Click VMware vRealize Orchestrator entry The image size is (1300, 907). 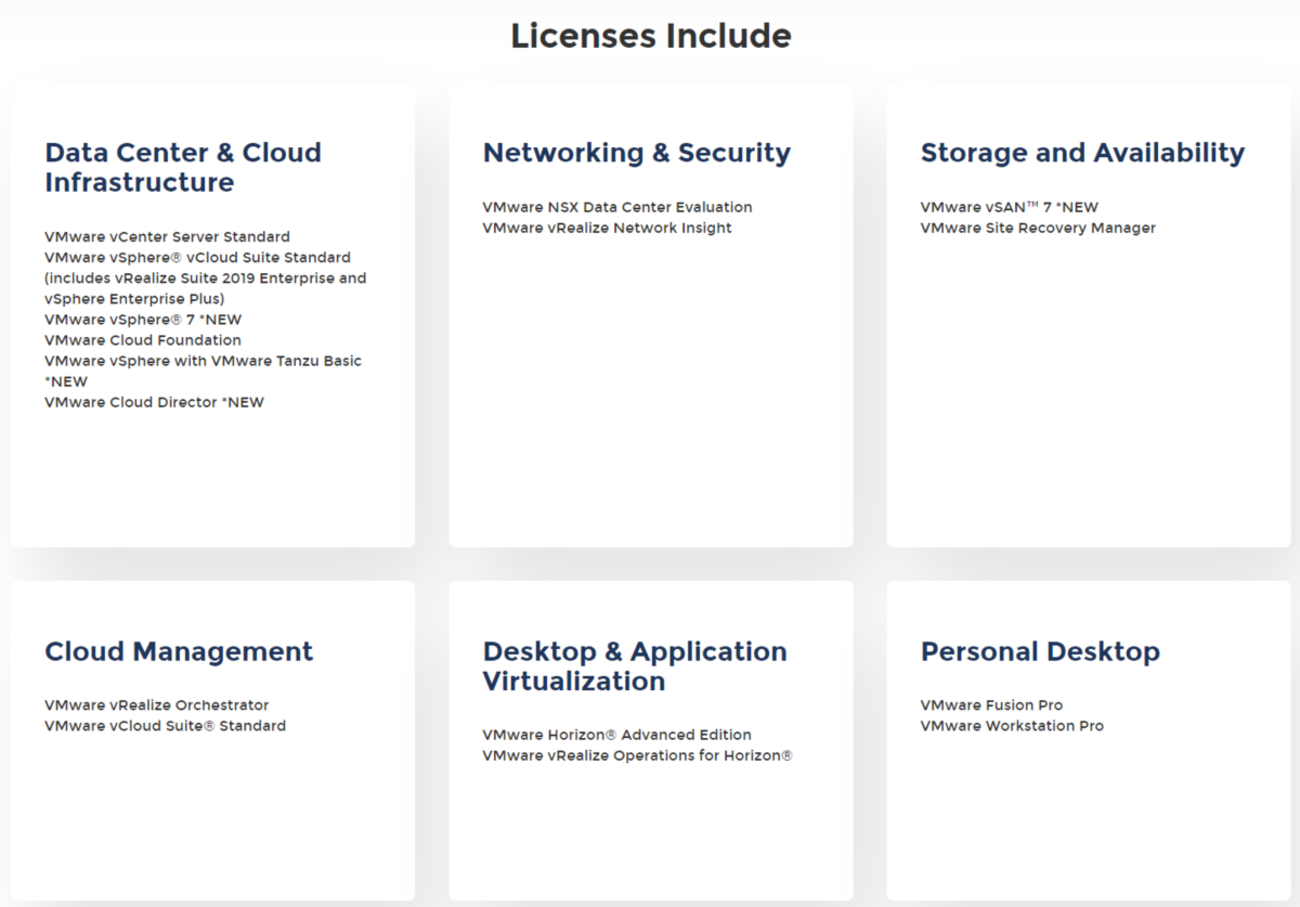(157, 705)
